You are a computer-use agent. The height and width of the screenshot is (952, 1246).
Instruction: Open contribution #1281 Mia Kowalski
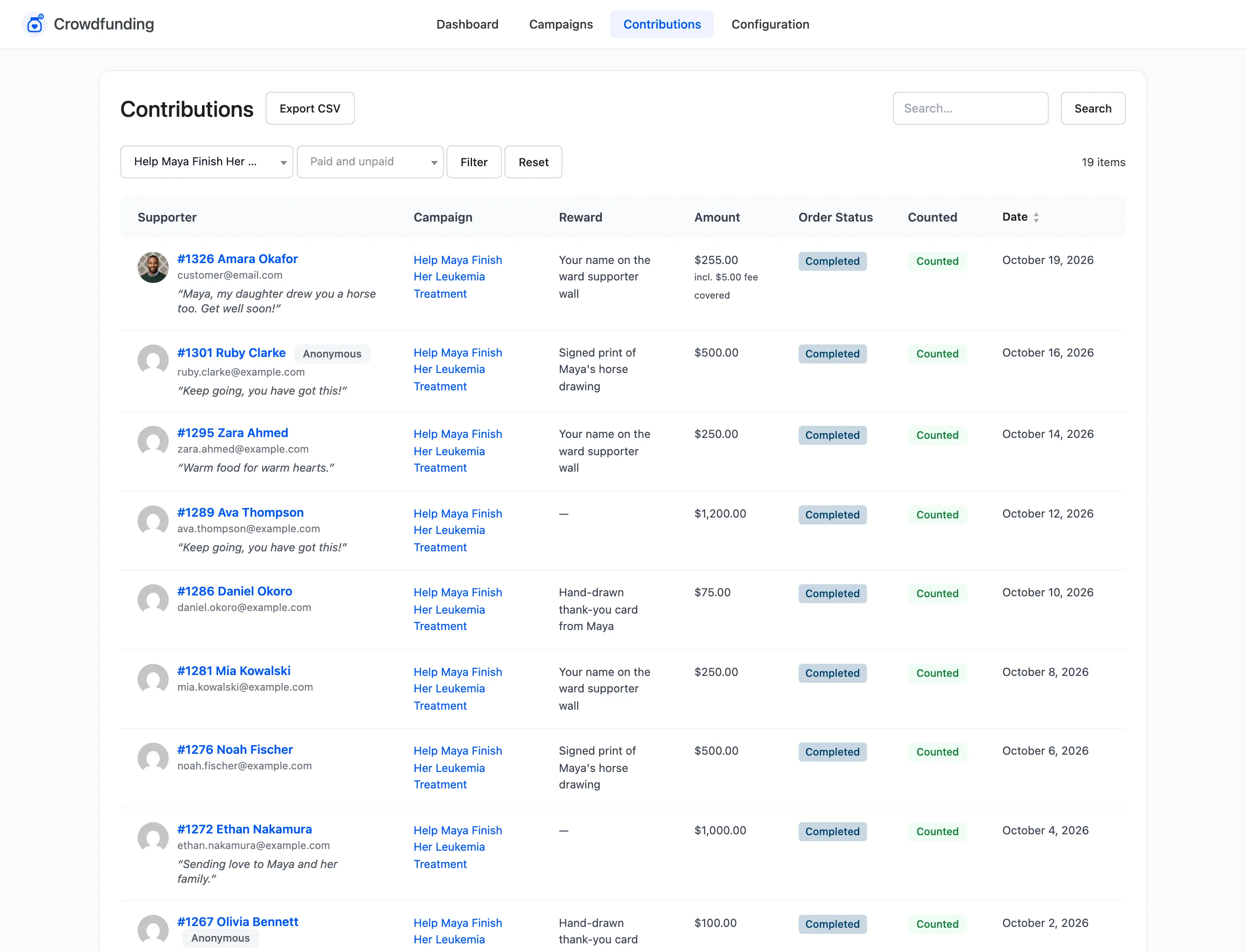tap(234, 671)
